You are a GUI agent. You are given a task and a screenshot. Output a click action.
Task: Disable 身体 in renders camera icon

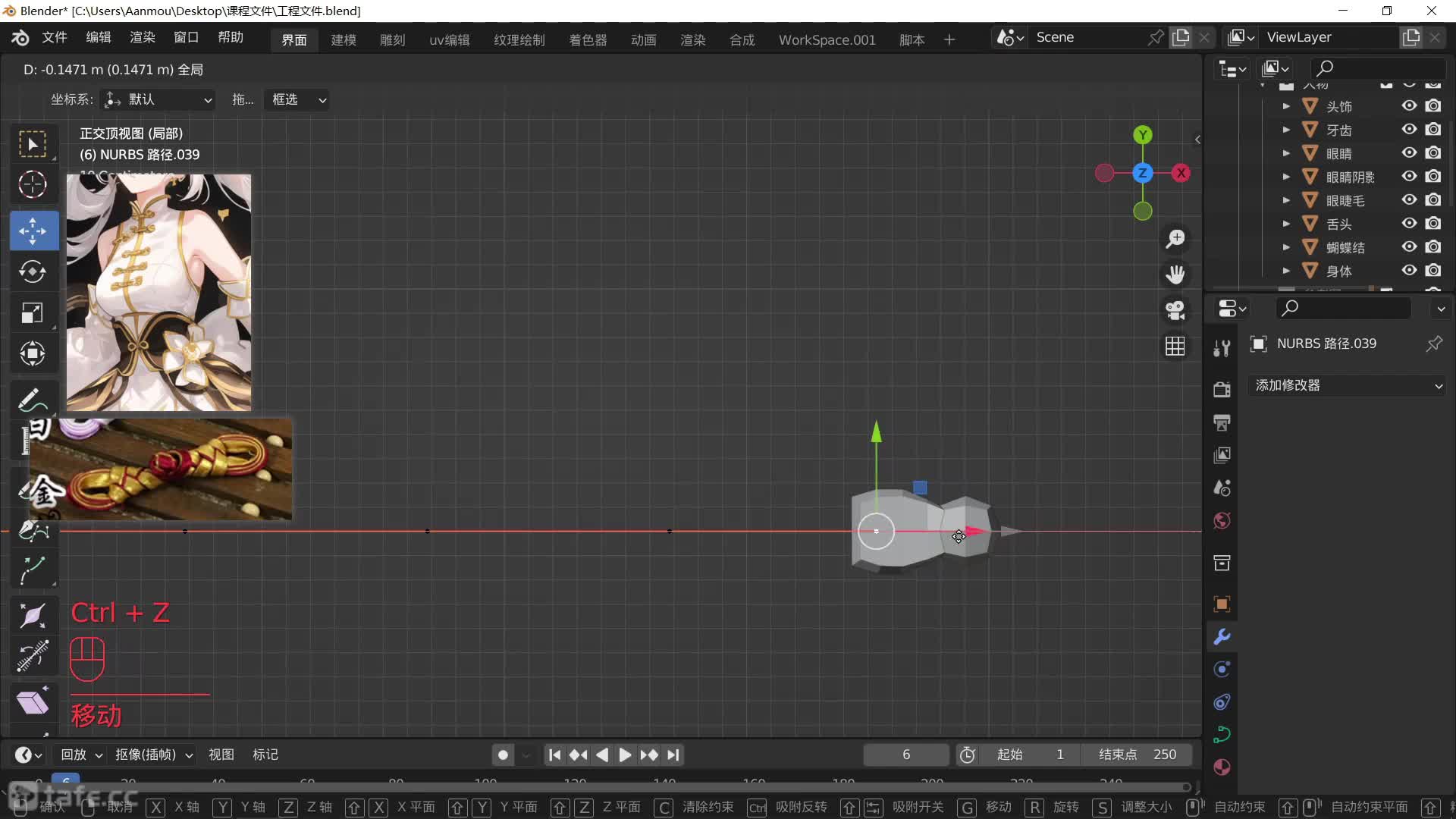click(1433, 271)
